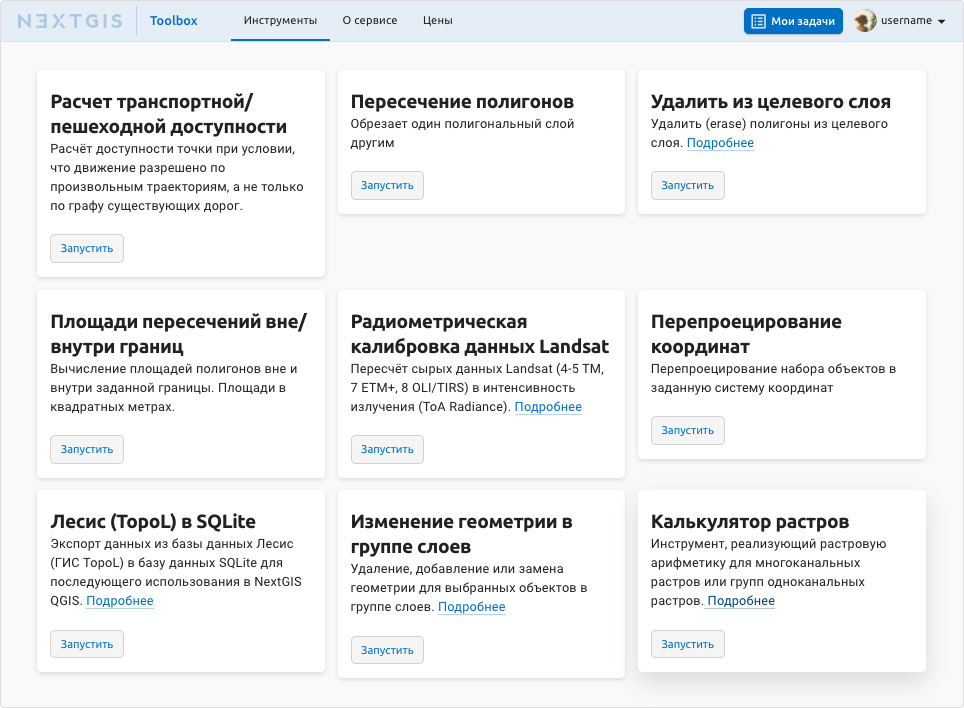Click Подробнее in Удалить из целевого слоя card
Image resolution: width=964 pixels, height=708 pixels.
point(720,143)
